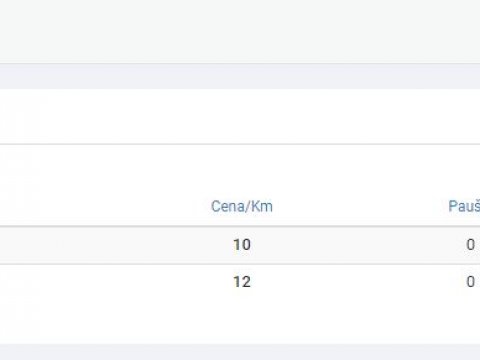Click the lavender band at the bottom

pyautogui.click(x=240, y=352)
